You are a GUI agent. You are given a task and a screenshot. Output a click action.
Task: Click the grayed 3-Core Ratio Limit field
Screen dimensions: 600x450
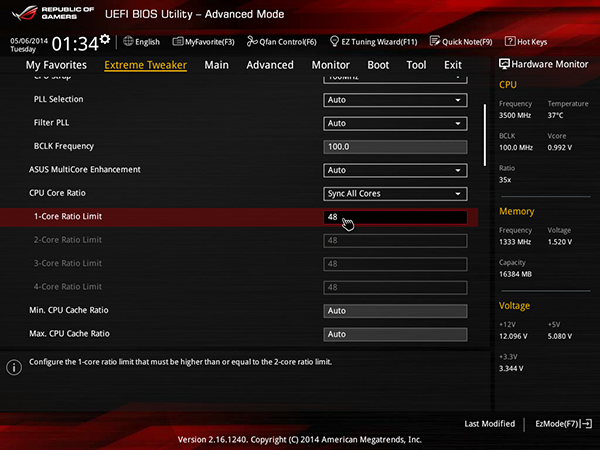click(x=395, y=264)
